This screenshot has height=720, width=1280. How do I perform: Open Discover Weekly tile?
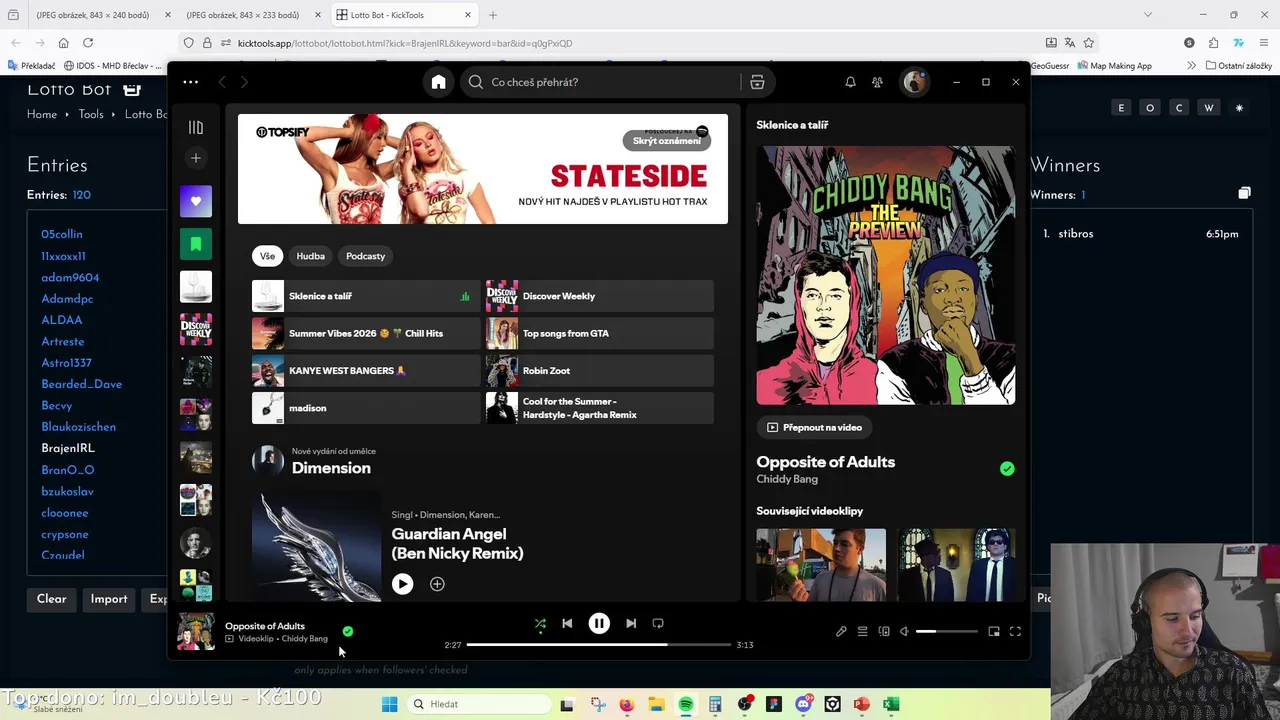click(599, 296)
